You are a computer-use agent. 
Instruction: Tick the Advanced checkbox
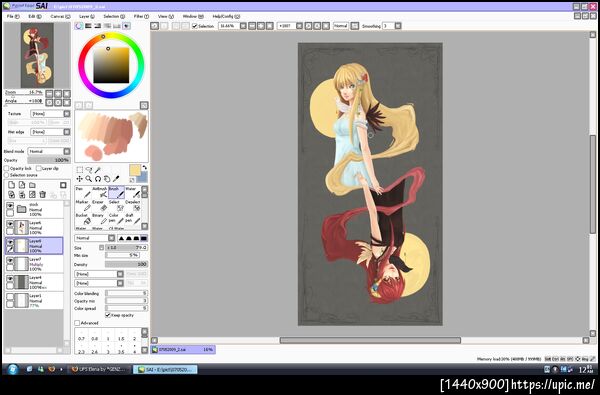click(77, 323)
